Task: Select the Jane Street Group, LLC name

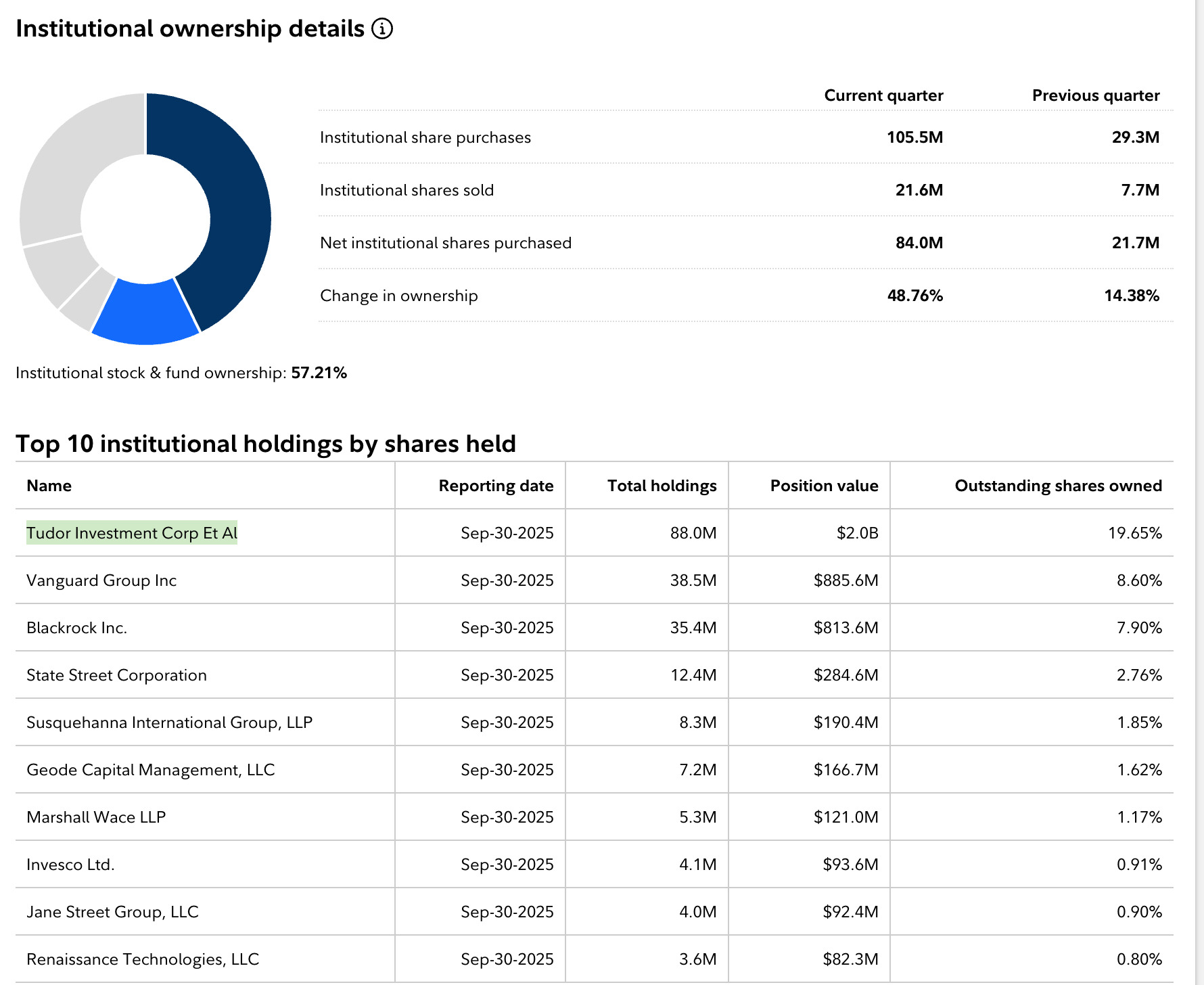Action: point(112,912)
